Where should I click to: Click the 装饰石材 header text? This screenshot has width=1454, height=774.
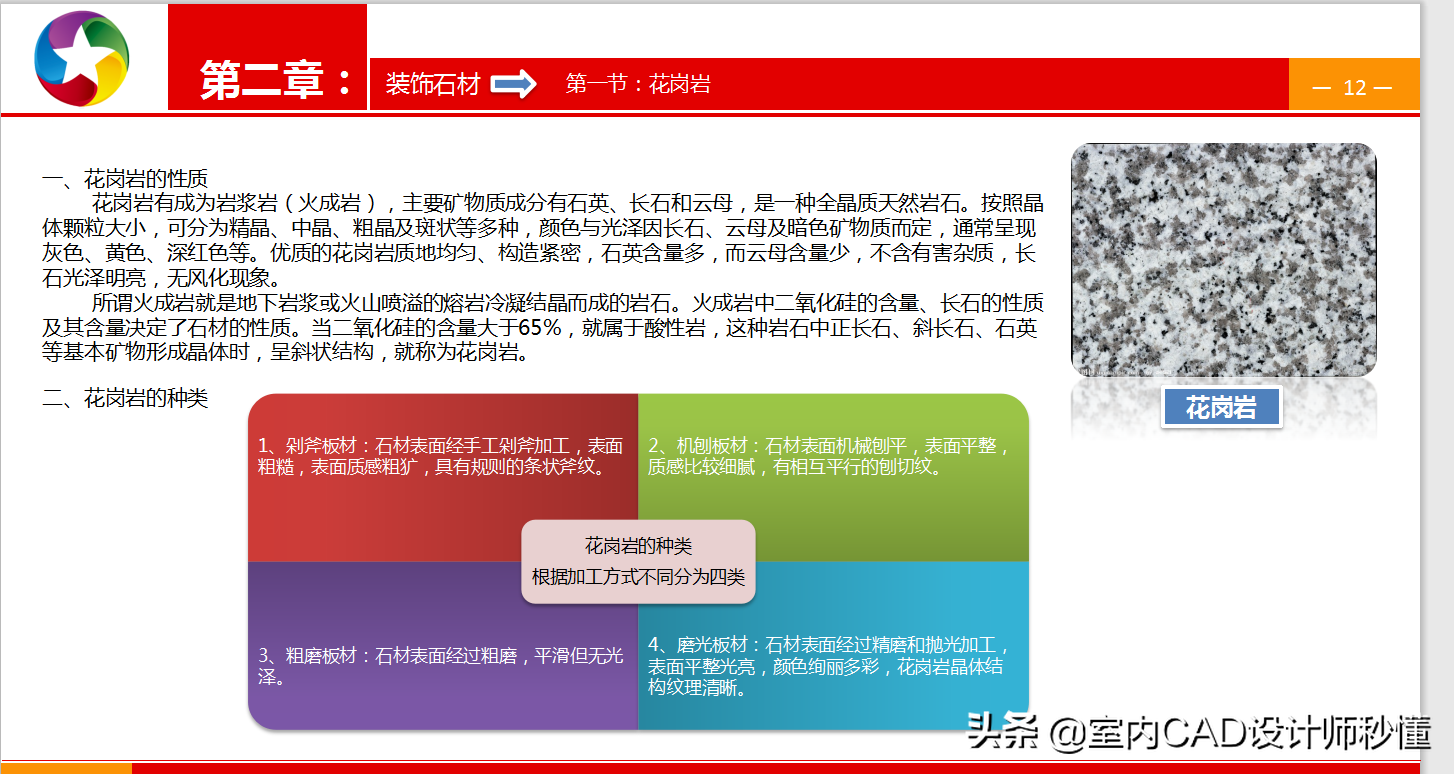click(x=433, y=84)
